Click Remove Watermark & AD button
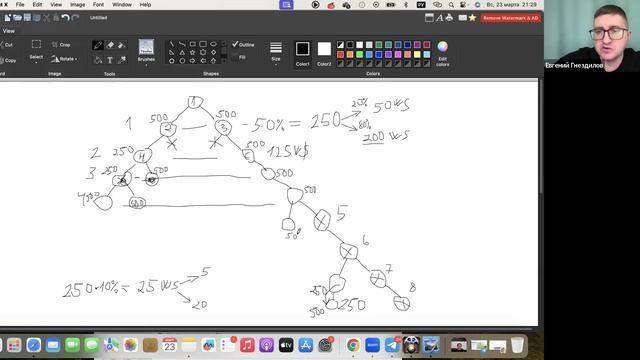 (x=511, y=18)
